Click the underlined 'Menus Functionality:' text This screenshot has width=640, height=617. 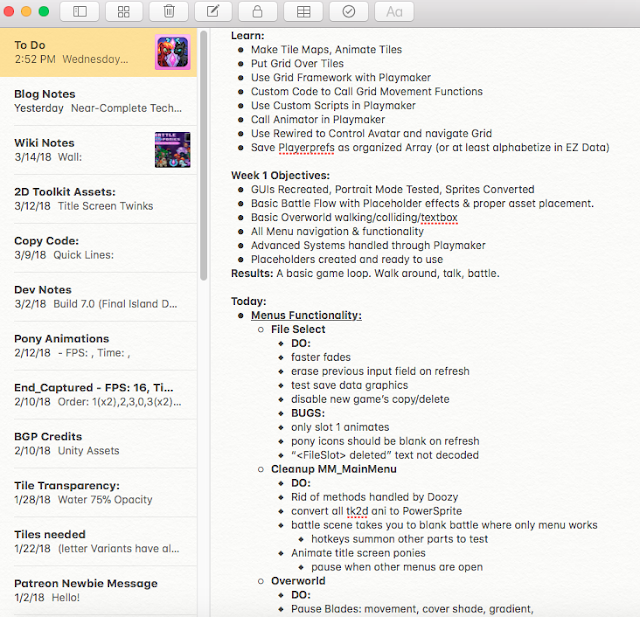click(x=306, y=315)
